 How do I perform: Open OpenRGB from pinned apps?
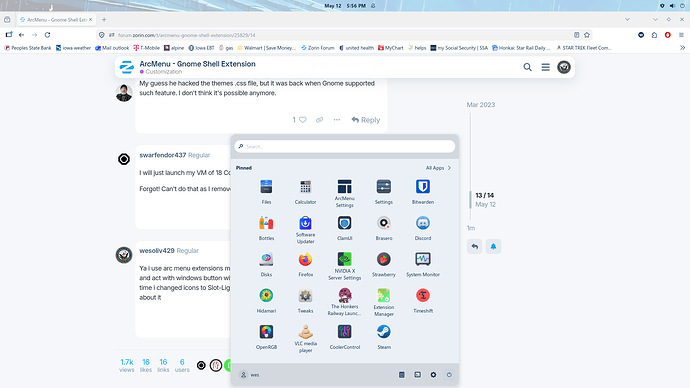coord(266,337)
